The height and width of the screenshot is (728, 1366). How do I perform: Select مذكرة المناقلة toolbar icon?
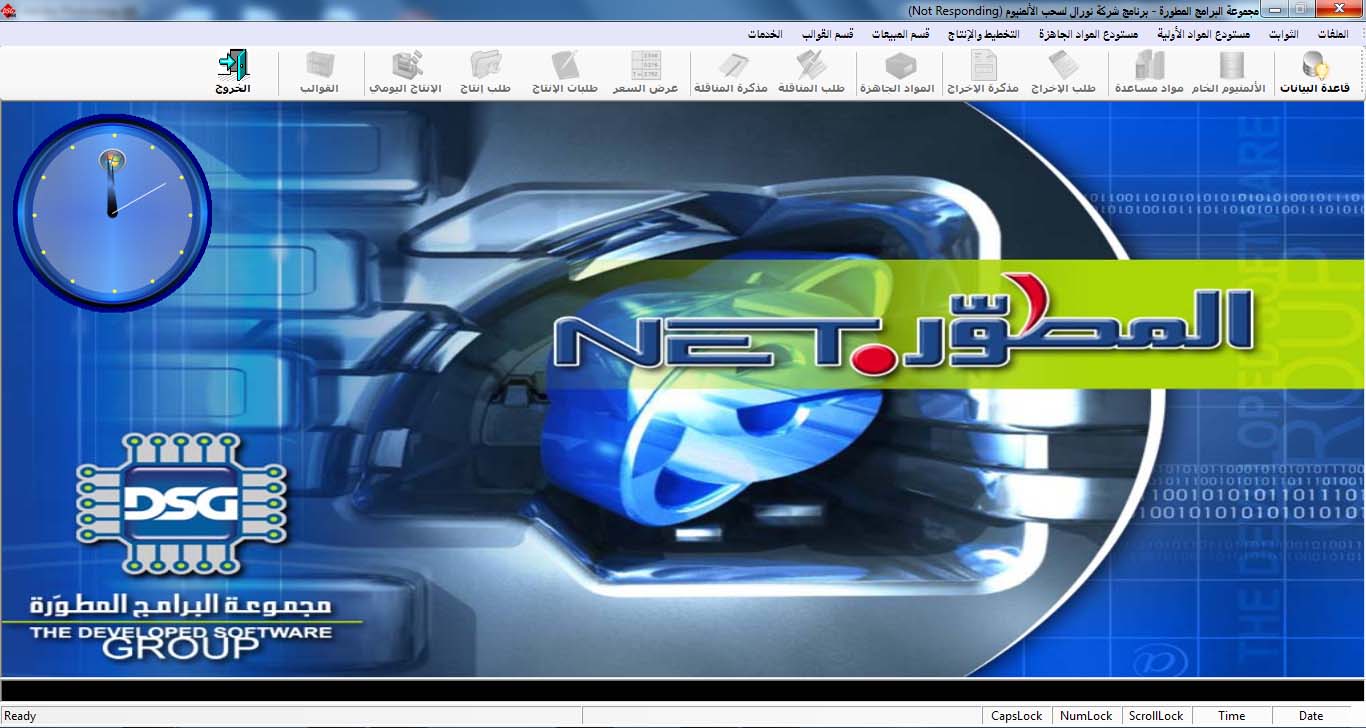(731, 73)
